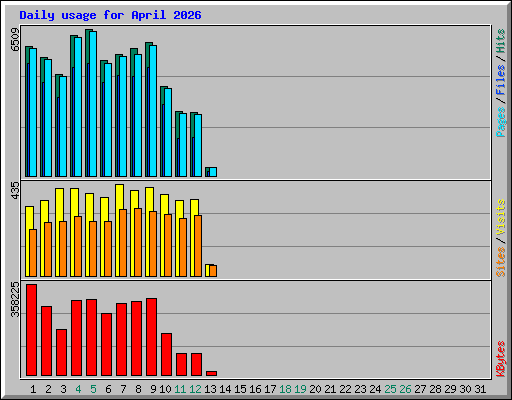Click the large cyan bar for day 1
Image resolution: width=512 pixels, height=400 pixels.
pyautogui.click(x=33, y=112)
